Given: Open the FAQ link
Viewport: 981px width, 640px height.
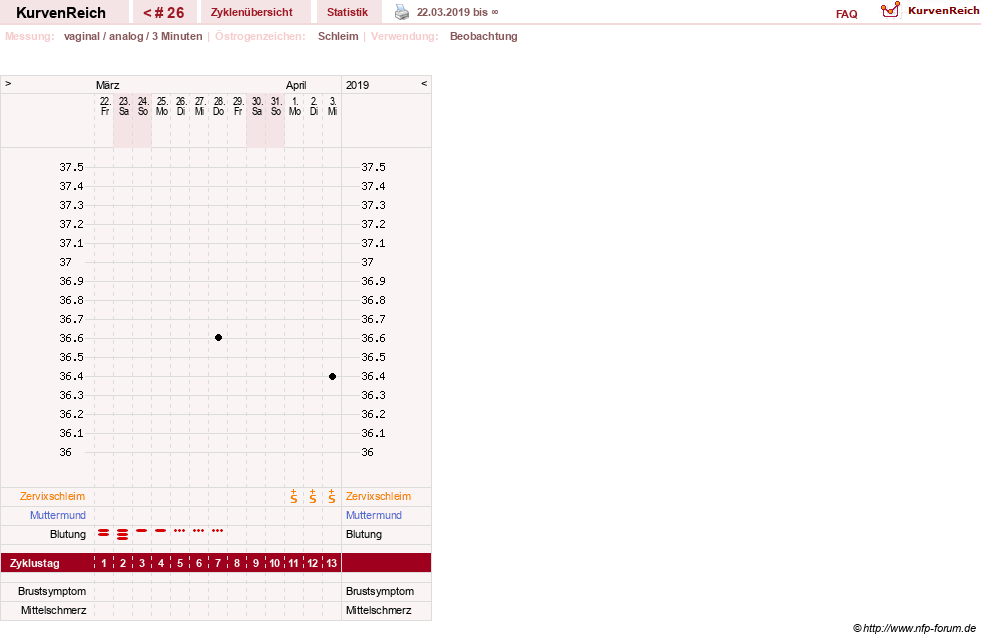Looking at the screenshot, I should coord(846,14).
